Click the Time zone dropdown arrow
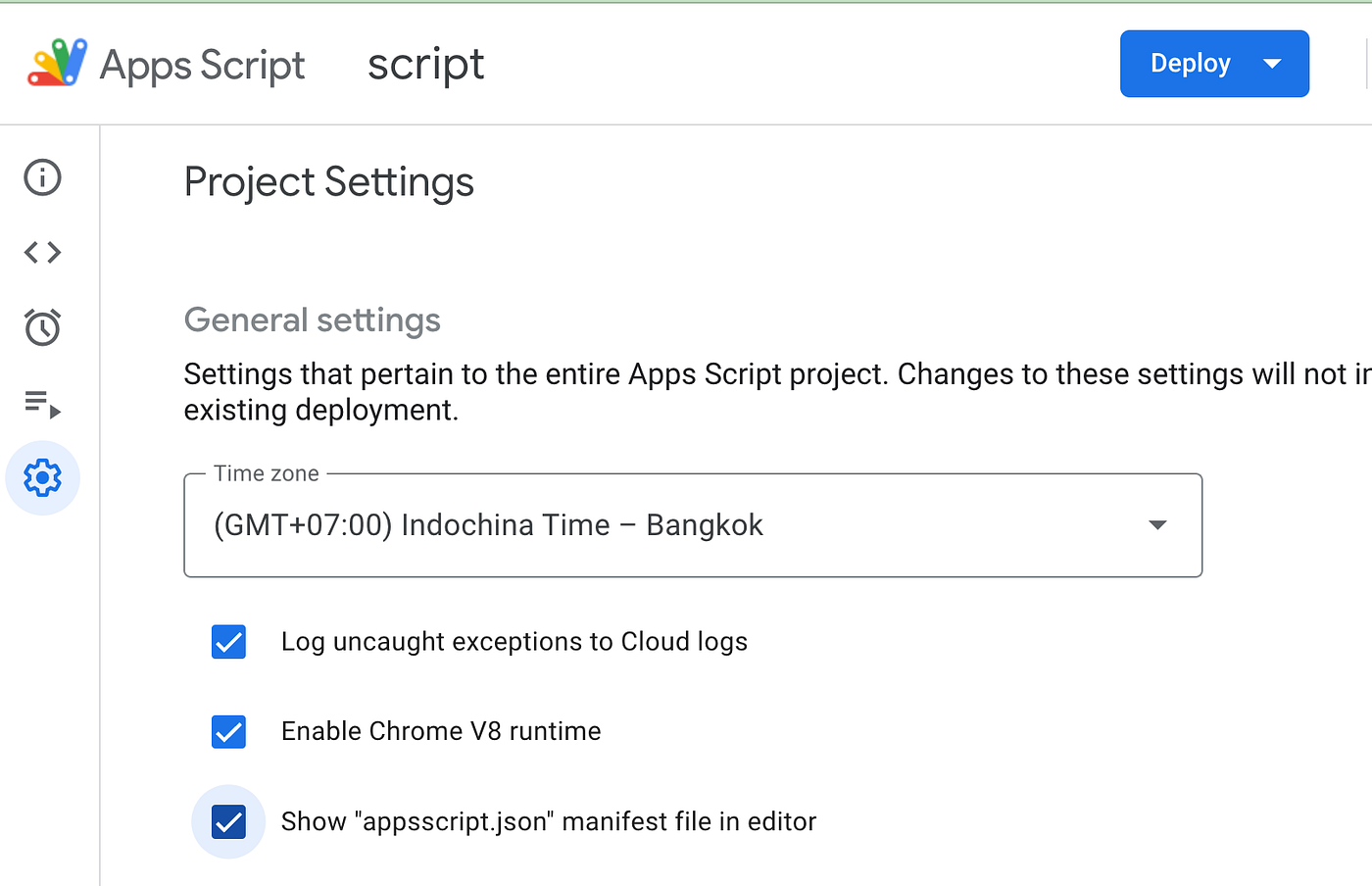The width and height of the screenshot is (1372, 886). point(1157,525)
